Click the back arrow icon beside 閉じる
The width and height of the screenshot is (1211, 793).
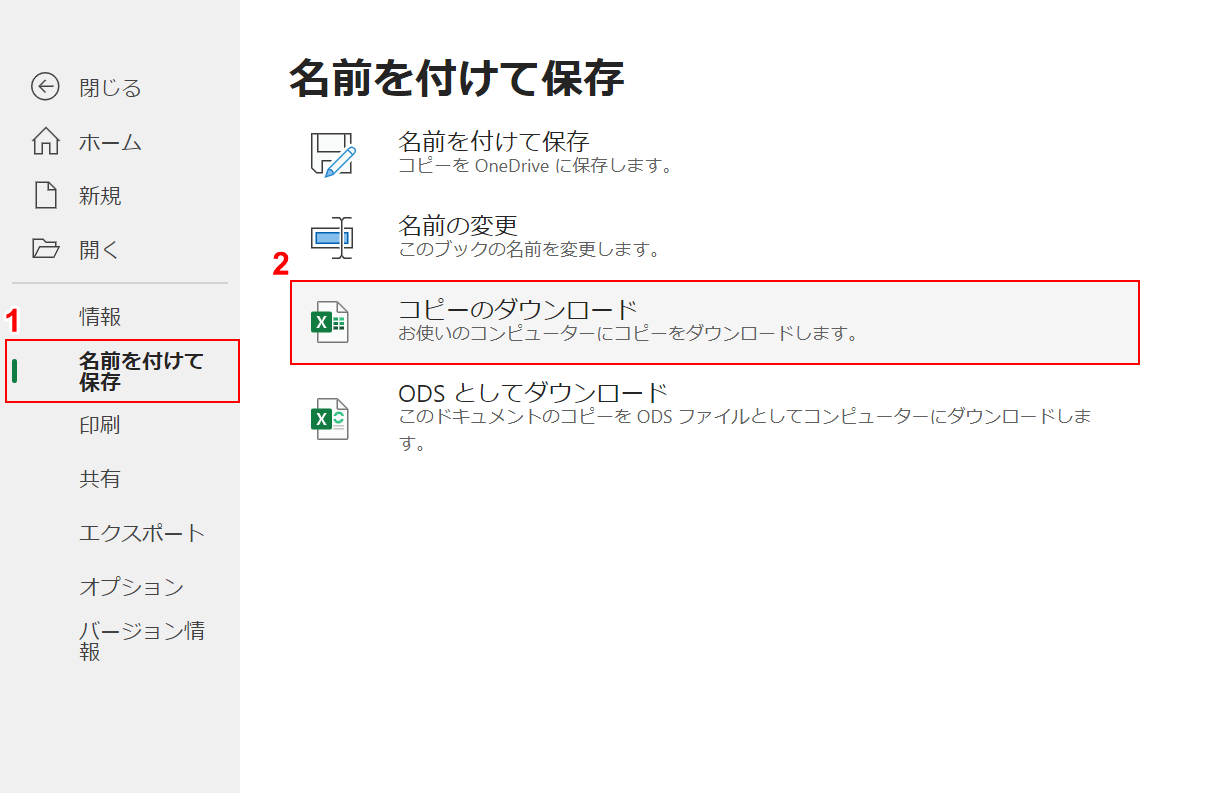tap(45, 88)
